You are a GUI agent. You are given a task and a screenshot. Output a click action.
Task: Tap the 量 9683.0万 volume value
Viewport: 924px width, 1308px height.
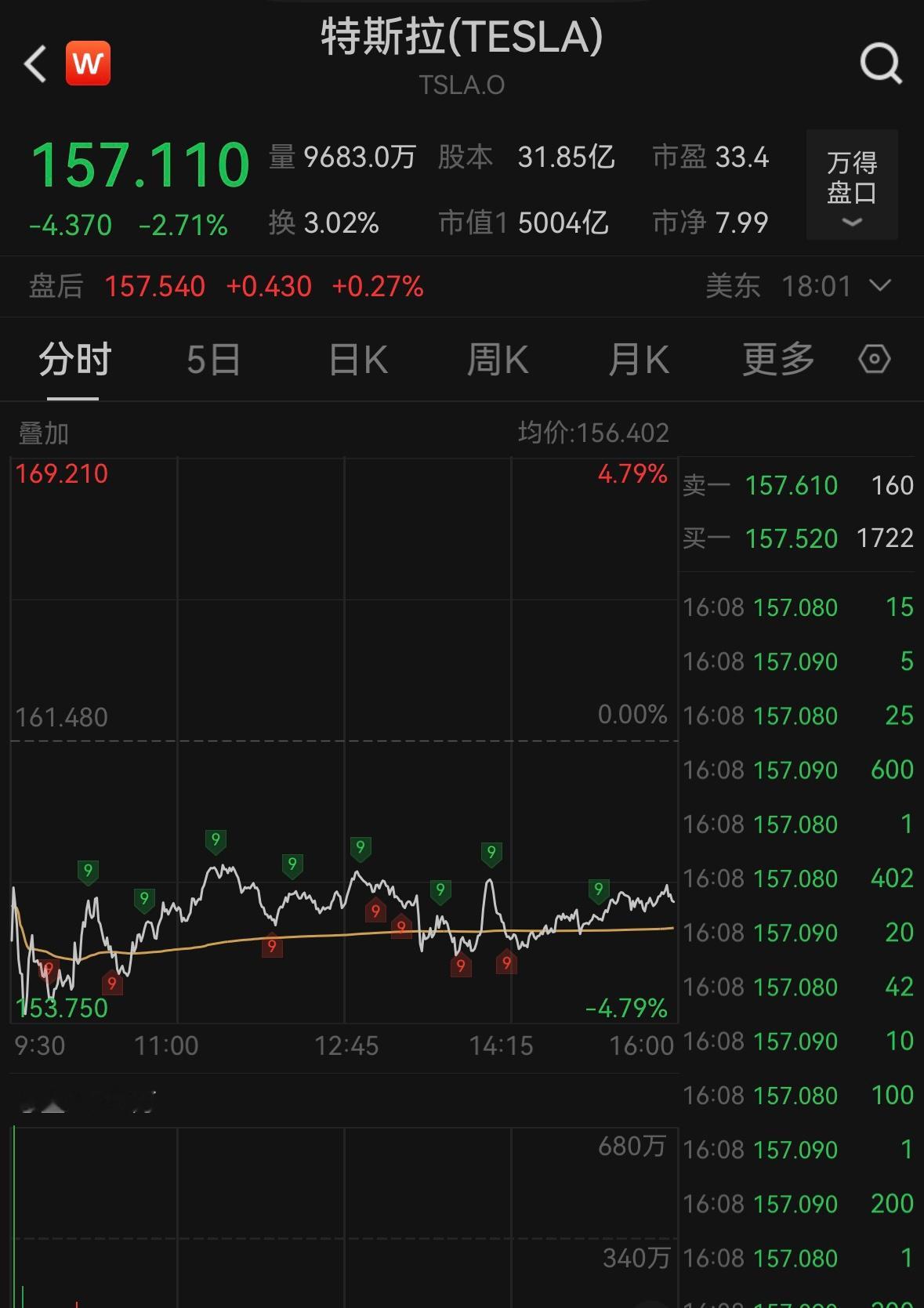pos(342,158)
